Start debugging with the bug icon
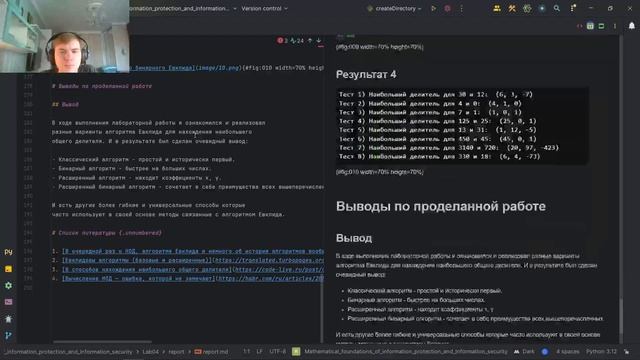This screenshot has height=360, width=640. tap(448, 9)
